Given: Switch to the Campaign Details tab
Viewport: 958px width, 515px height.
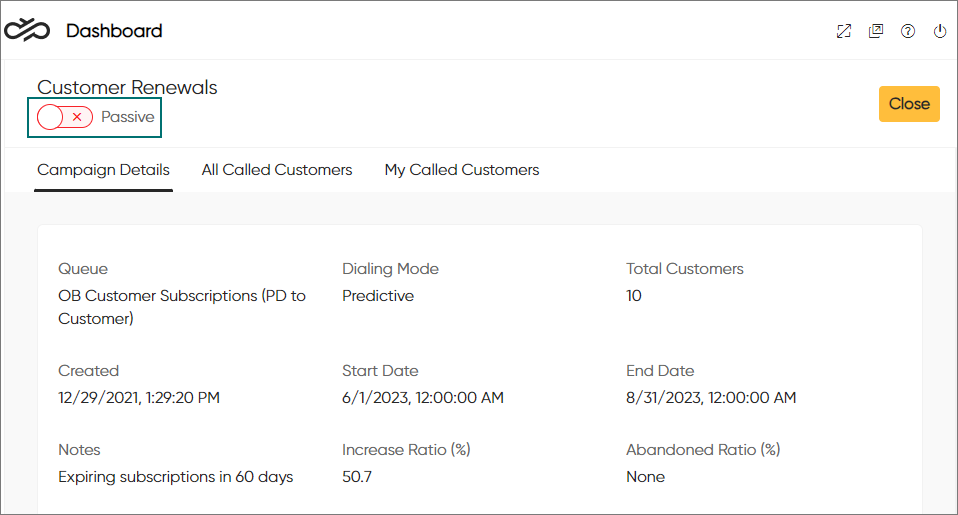Looking at the screenshot, I should [x=103, y=170].
